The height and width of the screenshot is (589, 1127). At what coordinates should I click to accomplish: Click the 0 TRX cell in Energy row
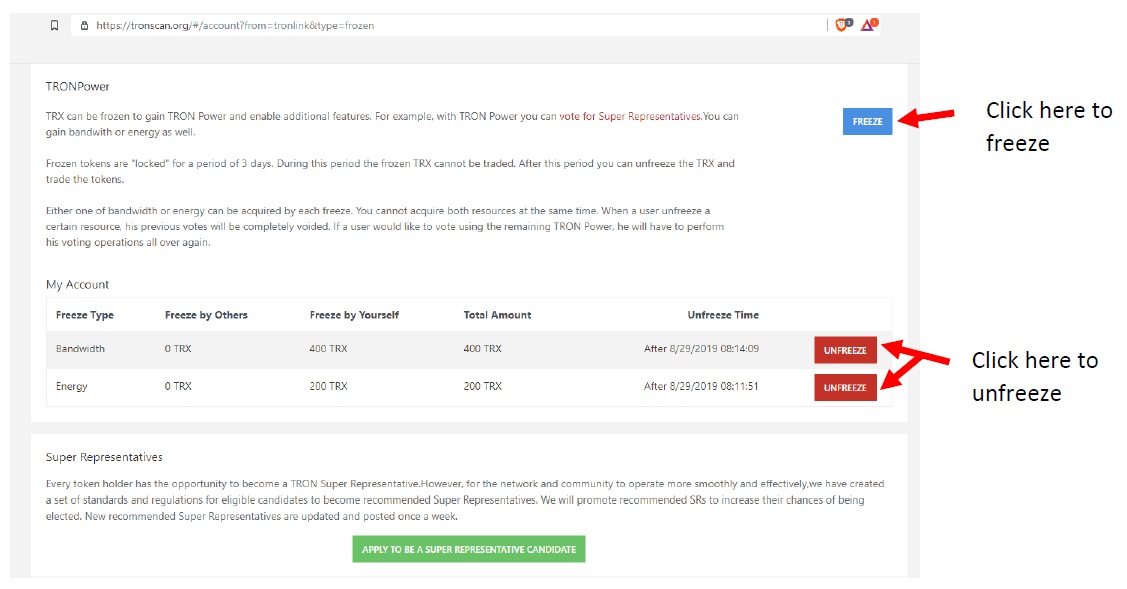coord(178,386)
